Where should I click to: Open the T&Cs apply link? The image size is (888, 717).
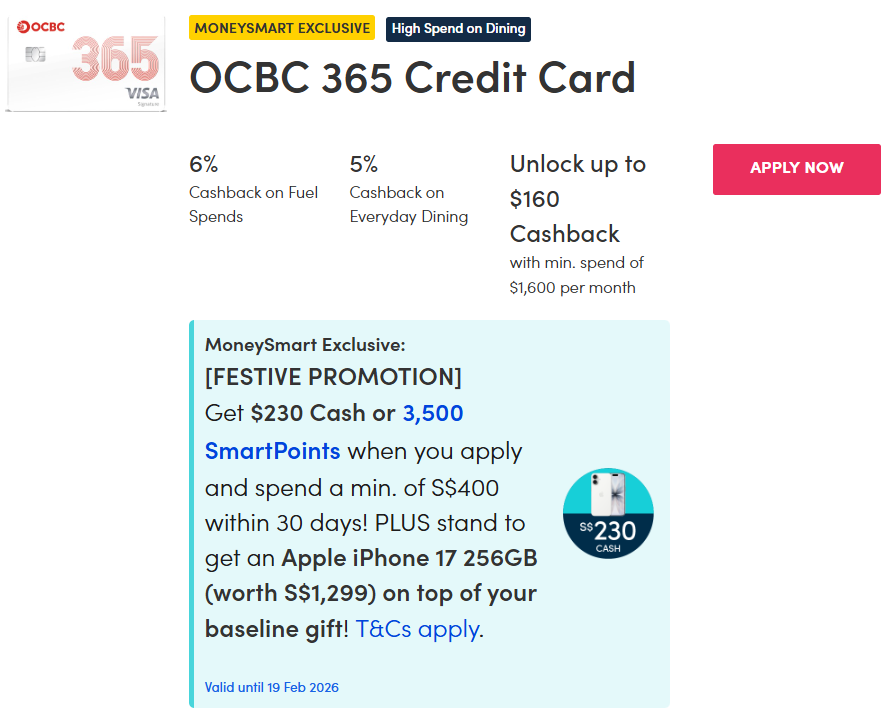[x=418, y=629]
